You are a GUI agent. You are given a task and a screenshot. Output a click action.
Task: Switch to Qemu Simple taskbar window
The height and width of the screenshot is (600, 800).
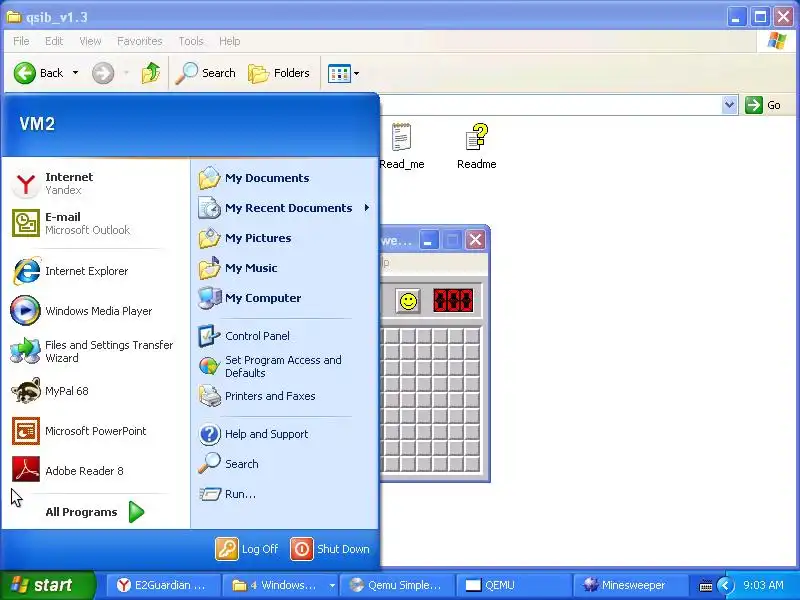click(396, 585)
